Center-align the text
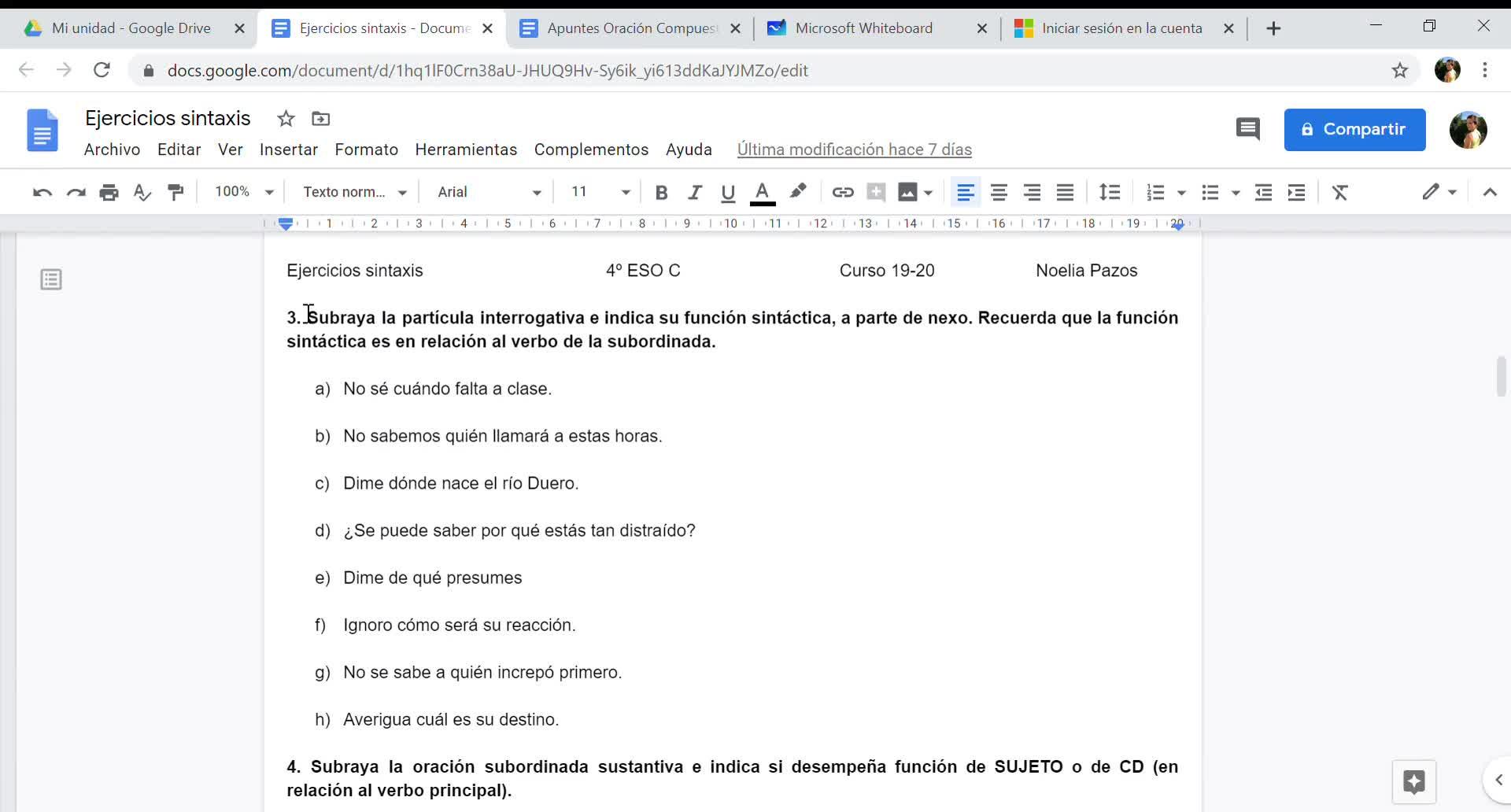Viewport: 1511px width, 812px height. coord(999,192)
